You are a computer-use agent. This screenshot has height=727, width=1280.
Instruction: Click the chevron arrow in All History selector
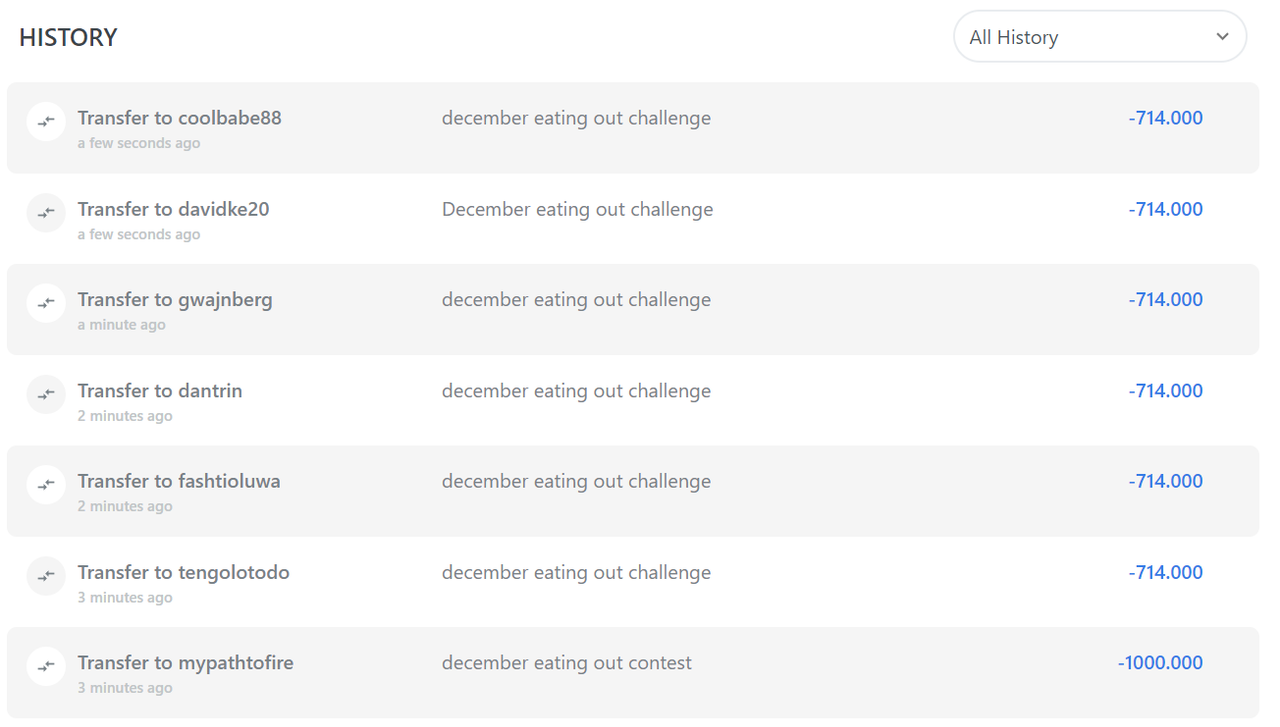coord(1222,37)
